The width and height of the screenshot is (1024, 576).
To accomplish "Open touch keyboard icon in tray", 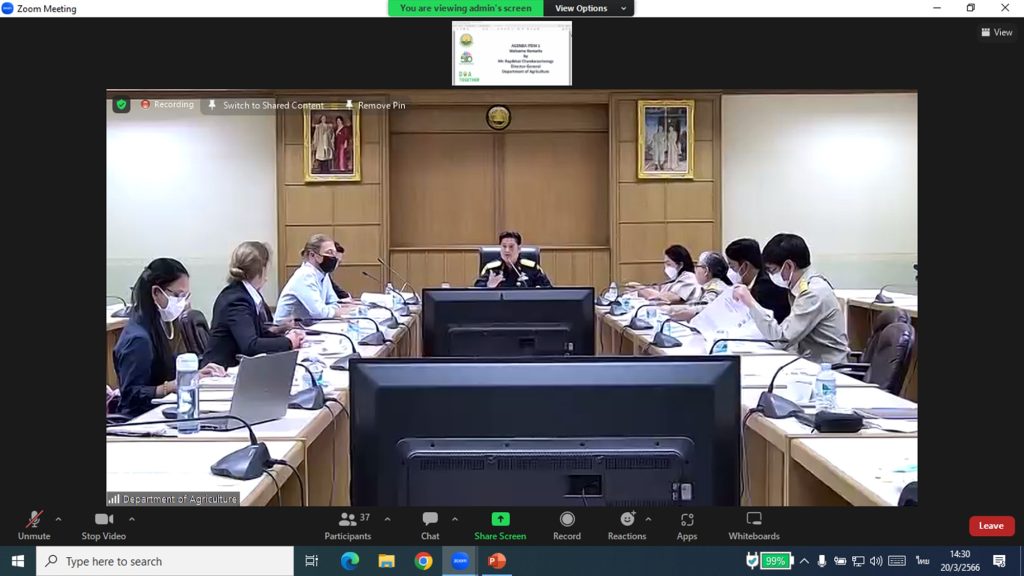I will click(x=897, y=561).
